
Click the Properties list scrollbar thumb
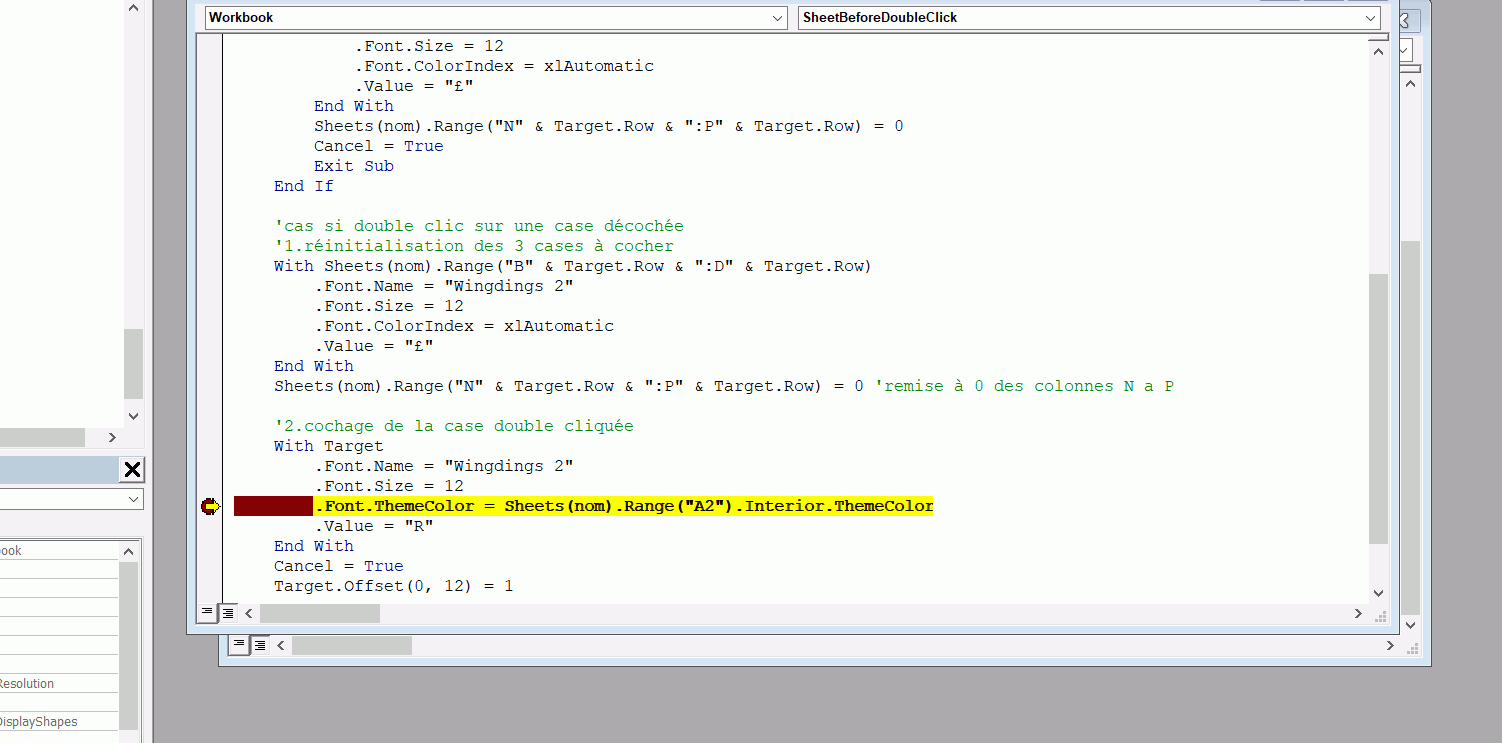[128, 645]
